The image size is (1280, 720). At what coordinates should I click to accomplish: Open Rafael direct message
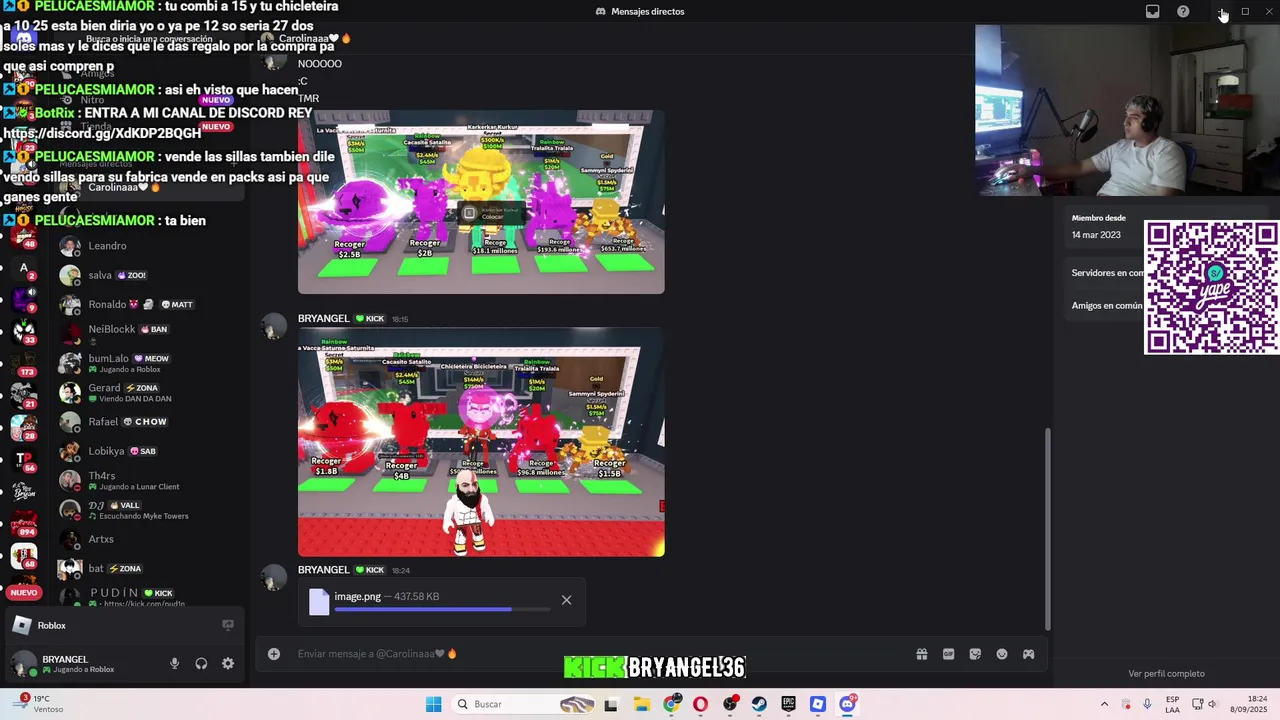tap(150, 422)
